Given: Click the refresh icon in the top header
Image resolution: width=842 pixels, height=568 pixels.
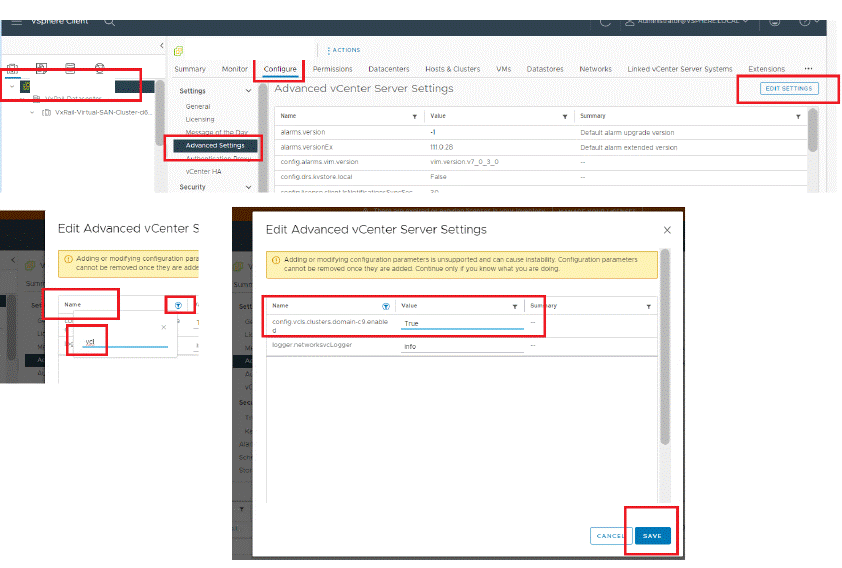Looking at the screenshot, I should pyautogui.click(x=605, y=23).
